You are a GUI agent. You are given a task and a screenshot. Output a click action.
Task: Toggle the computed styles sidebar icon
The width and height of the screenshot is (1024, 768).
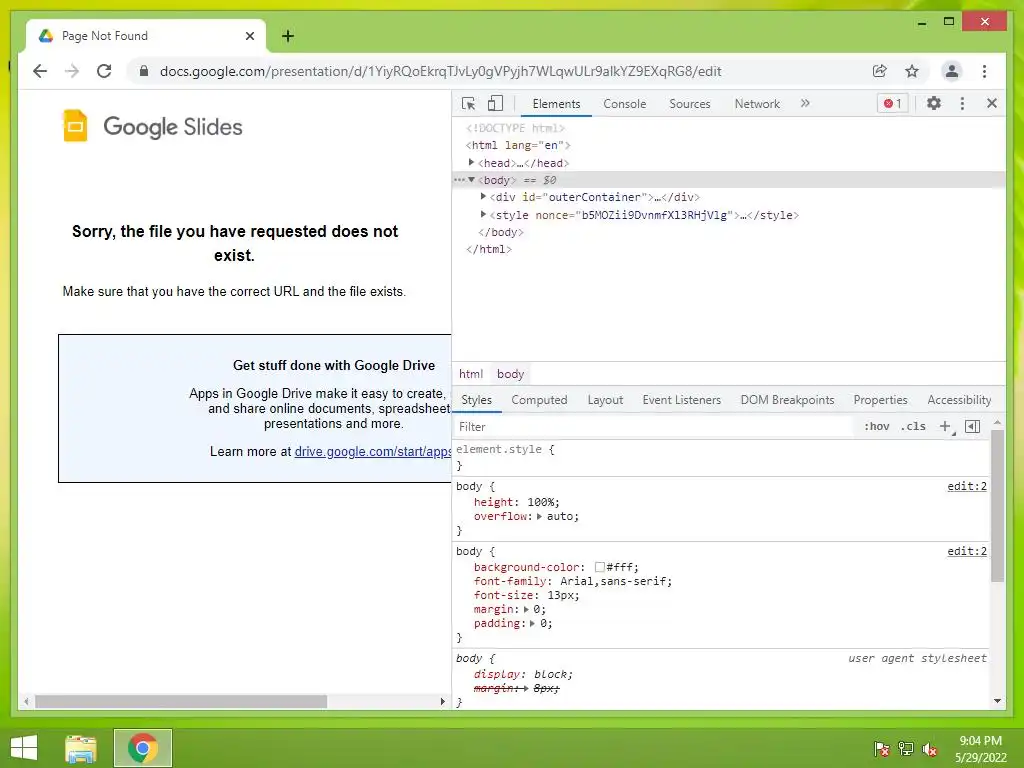click(x=972, y=426)
